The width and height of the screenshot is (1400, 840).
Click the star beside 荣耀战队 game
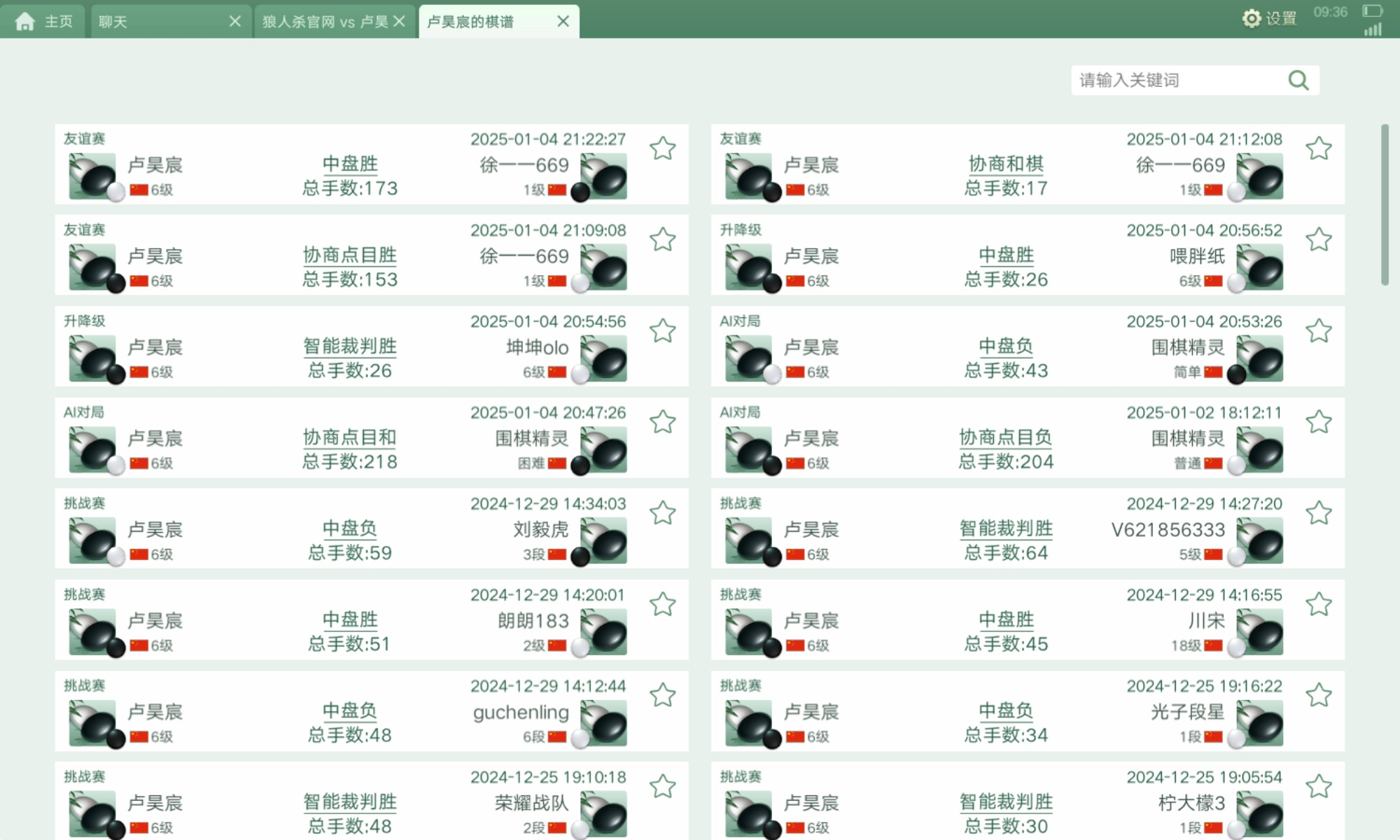(662, 786)
